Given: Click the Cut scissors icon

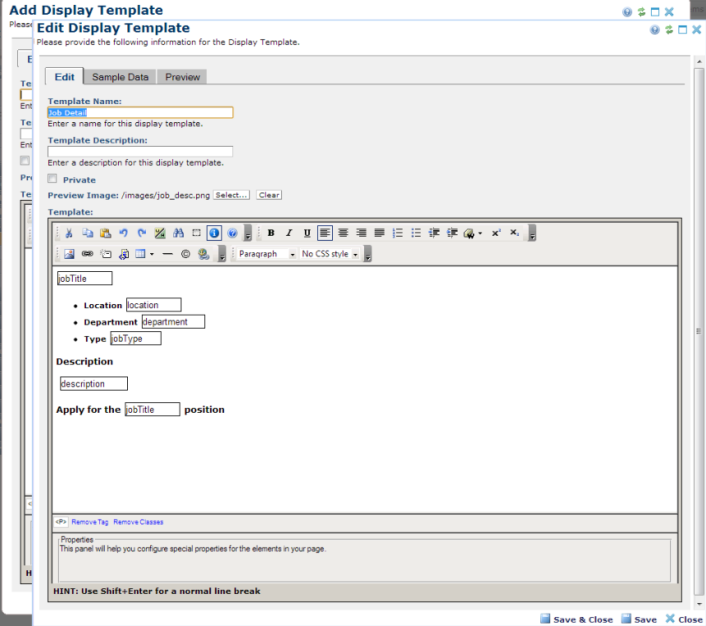Looking at the screenshot, I should pos(69,233).
